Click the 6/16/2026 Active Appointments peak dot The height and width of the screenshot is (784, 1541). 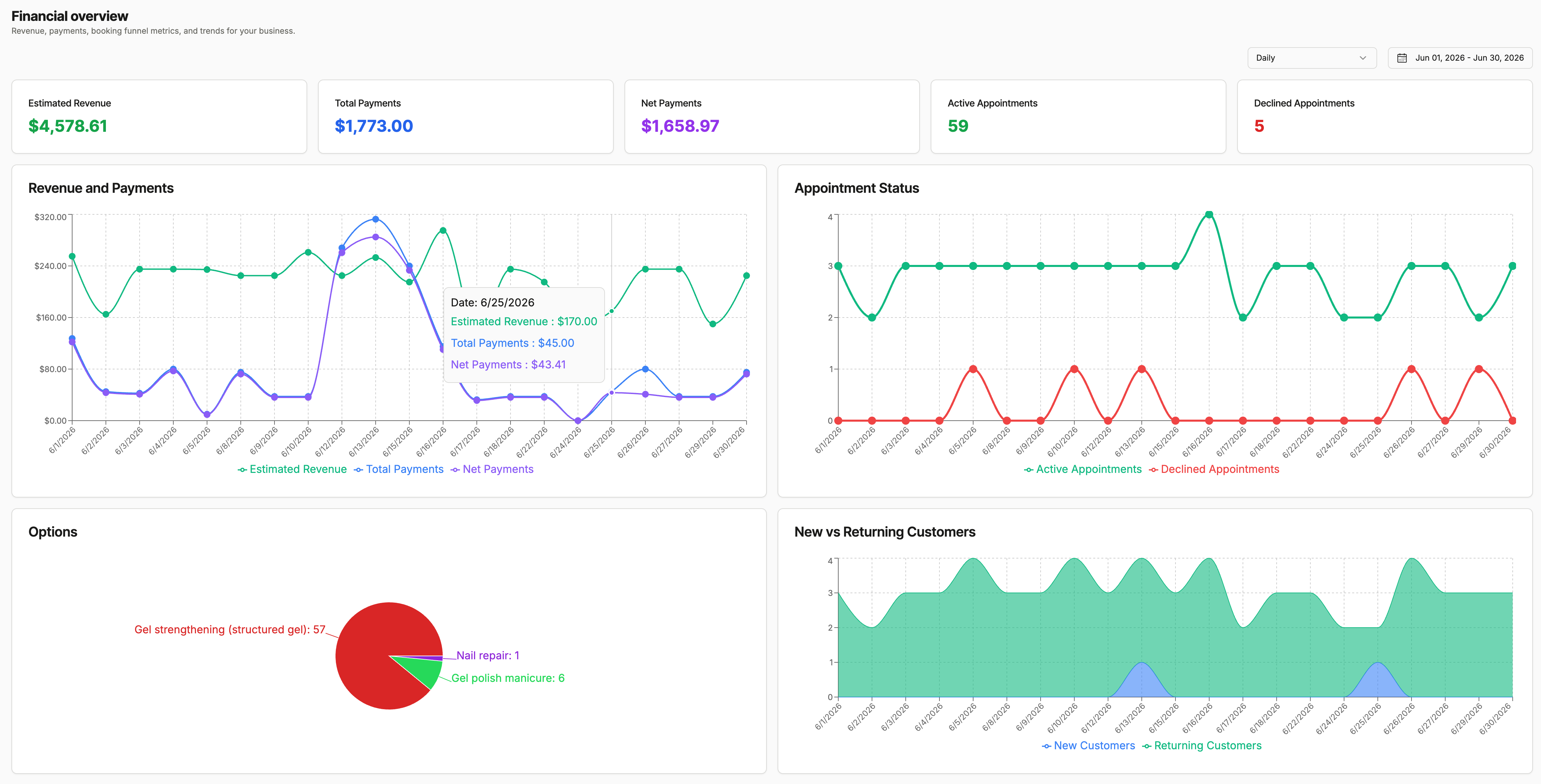[1209, 214]
